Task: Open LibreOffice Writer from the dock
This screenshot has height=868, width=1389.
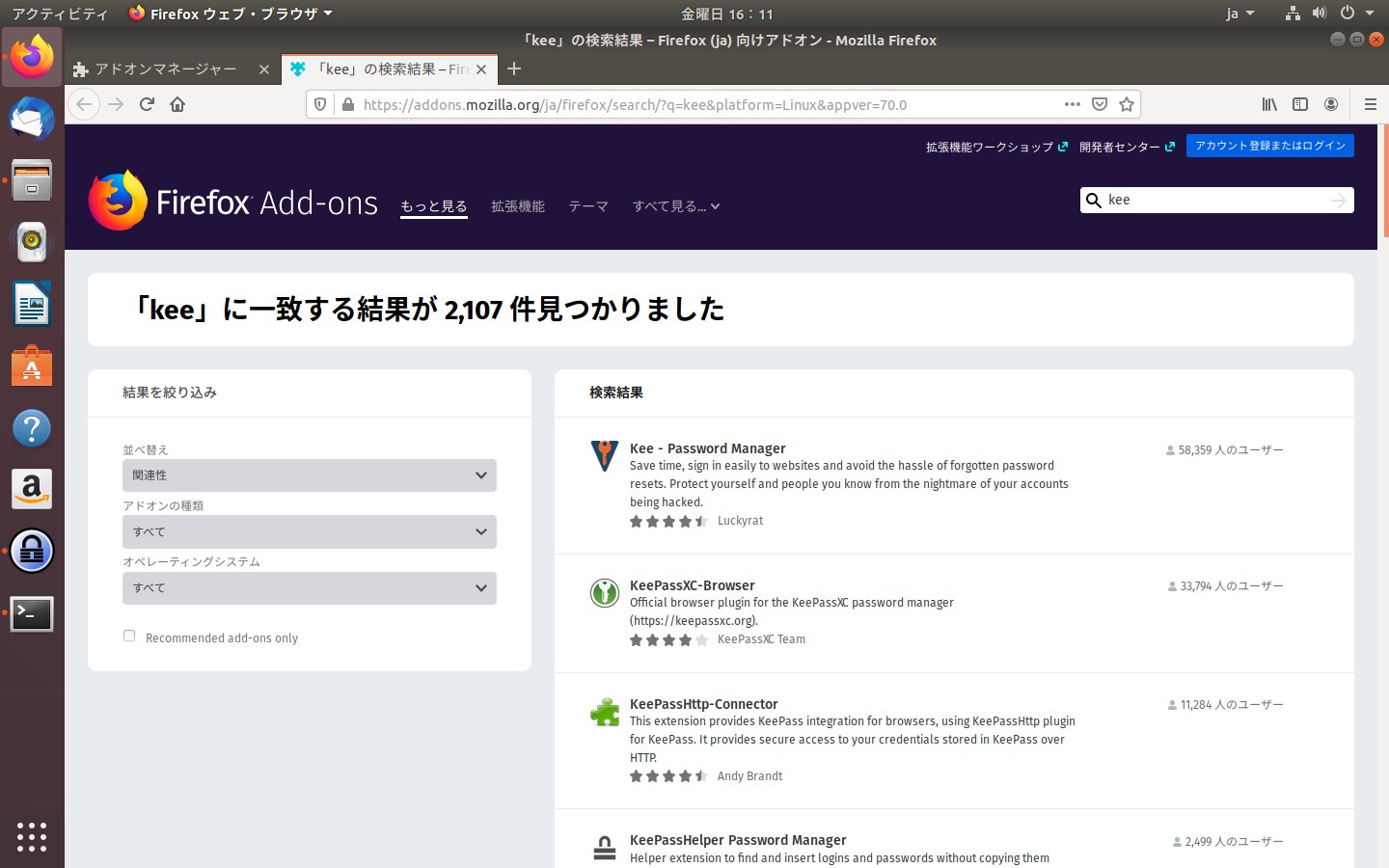Action: pos(32,305)
